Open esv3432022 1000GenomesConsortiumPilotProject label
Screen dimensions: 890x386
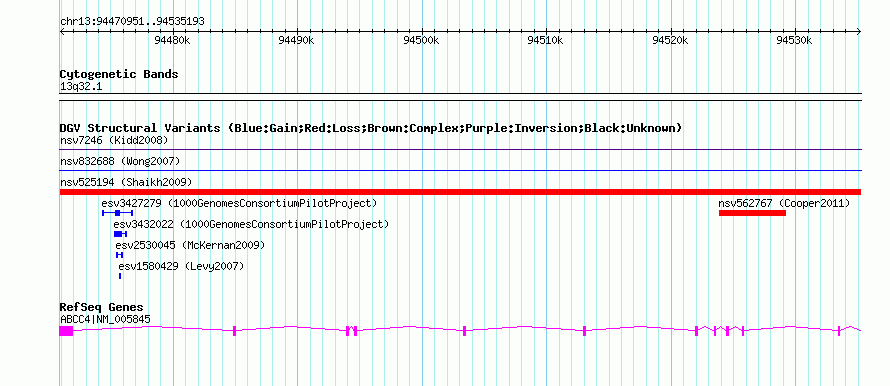(251, 224)
